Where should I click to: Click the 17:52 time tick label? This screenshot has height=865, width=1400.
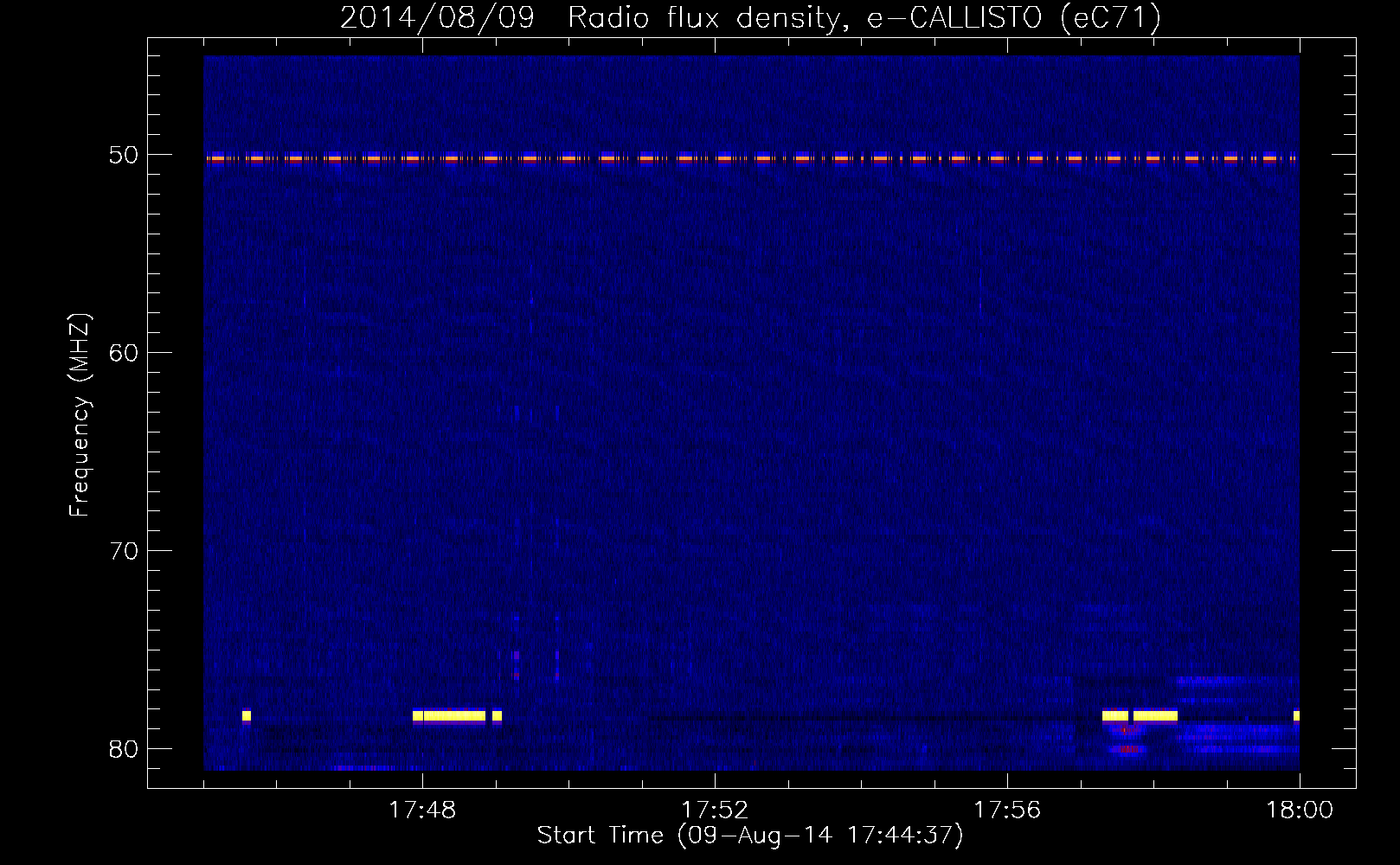pyautogui.click(x=715, y=811)
